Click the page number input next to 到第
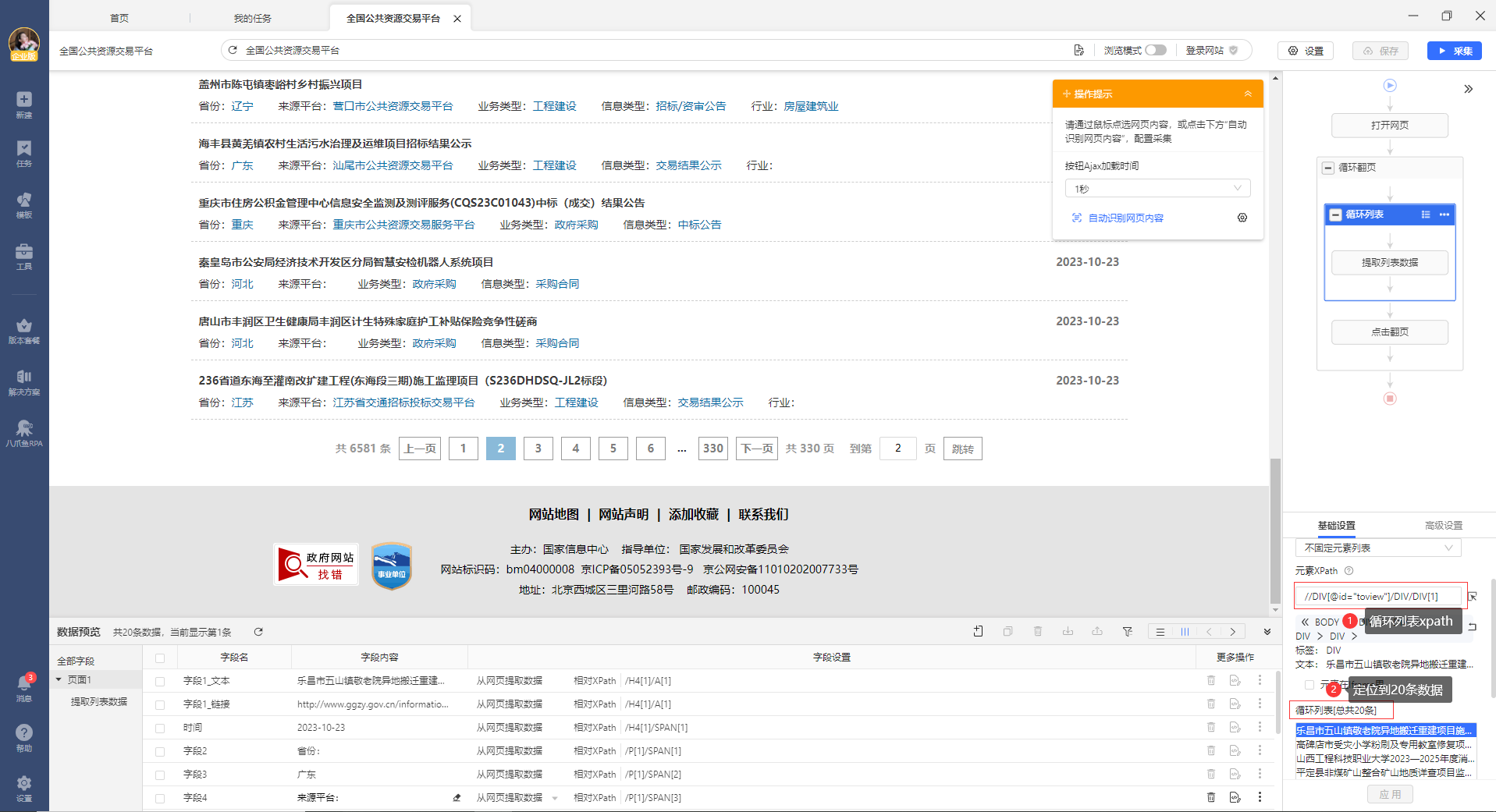 click(x=897, y=449)
